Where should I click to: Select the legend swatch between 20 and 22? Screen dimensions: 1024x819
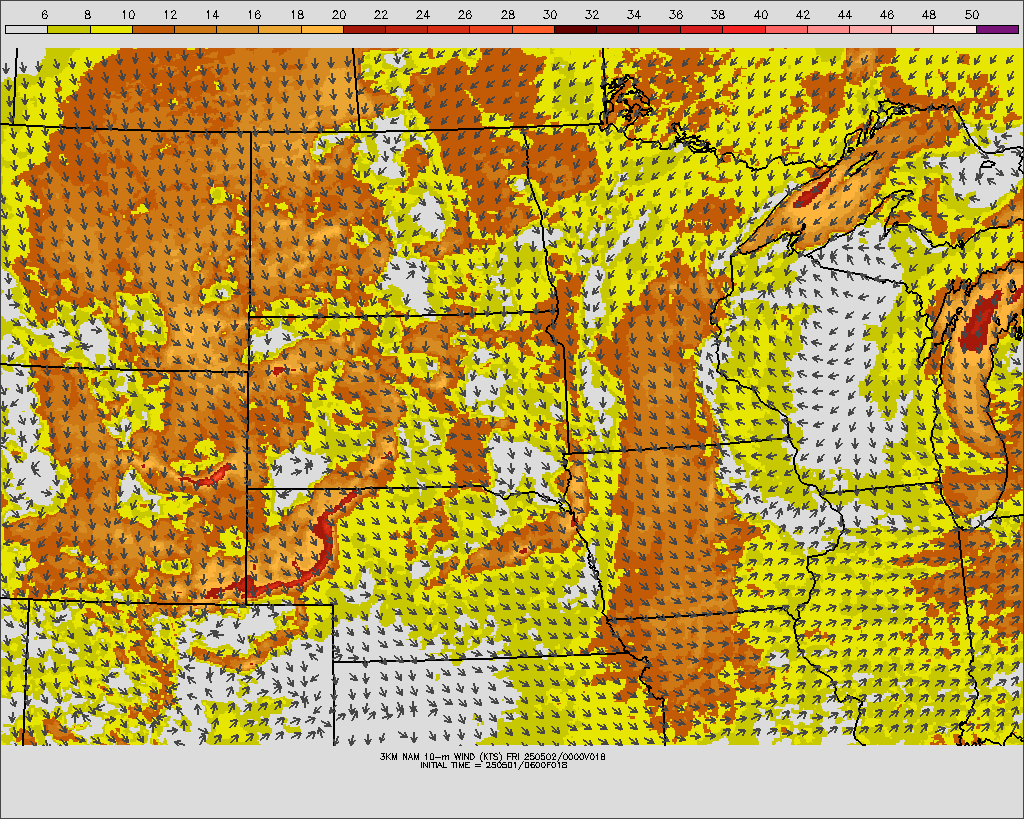point(364,29)
